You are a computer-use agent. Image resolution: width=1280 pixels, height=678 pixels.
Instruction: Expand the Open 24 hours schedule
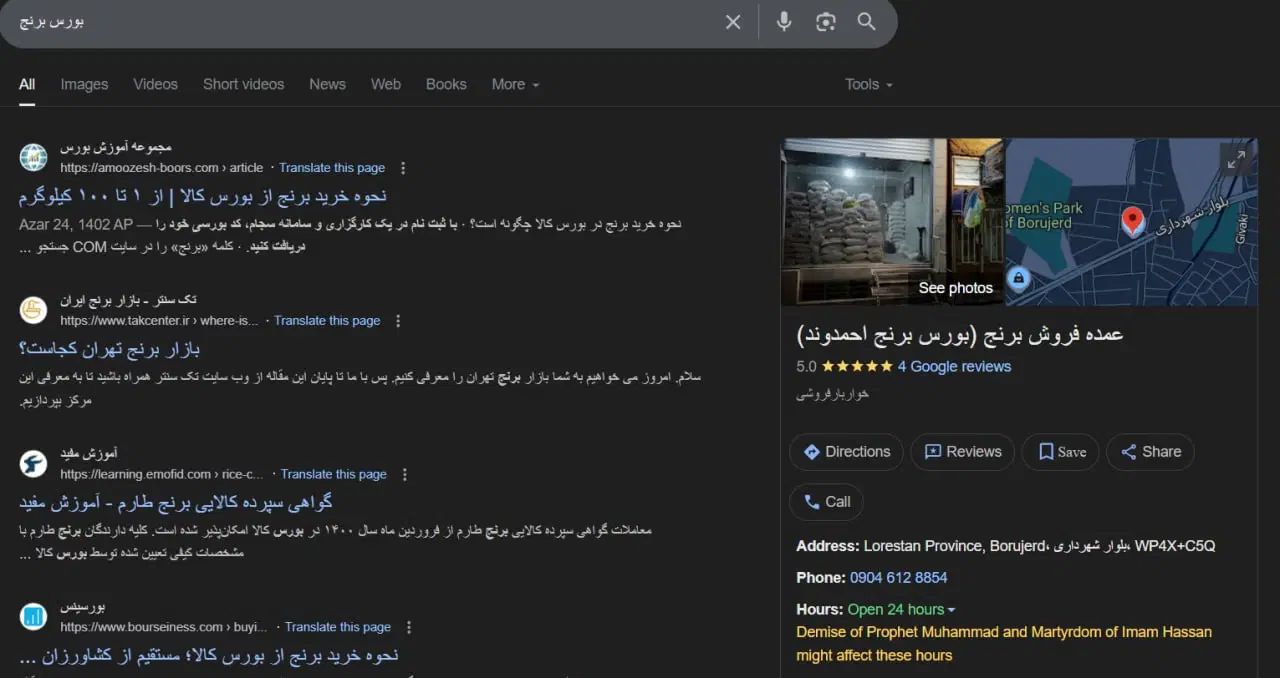point(902,609)
